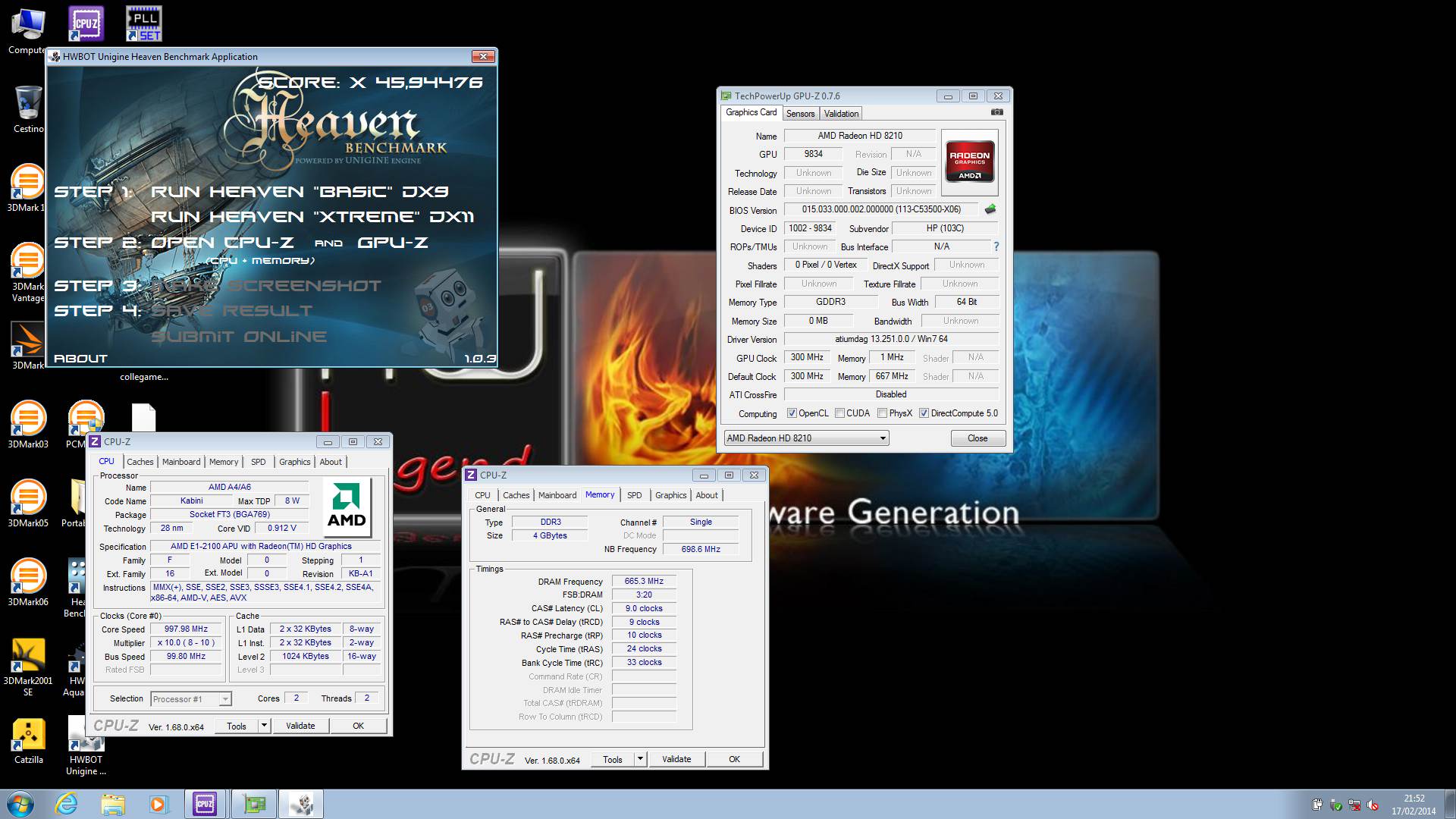Launch the 3DMark2001 SE shortcut

pyautogui.click(x=28, y=667)
